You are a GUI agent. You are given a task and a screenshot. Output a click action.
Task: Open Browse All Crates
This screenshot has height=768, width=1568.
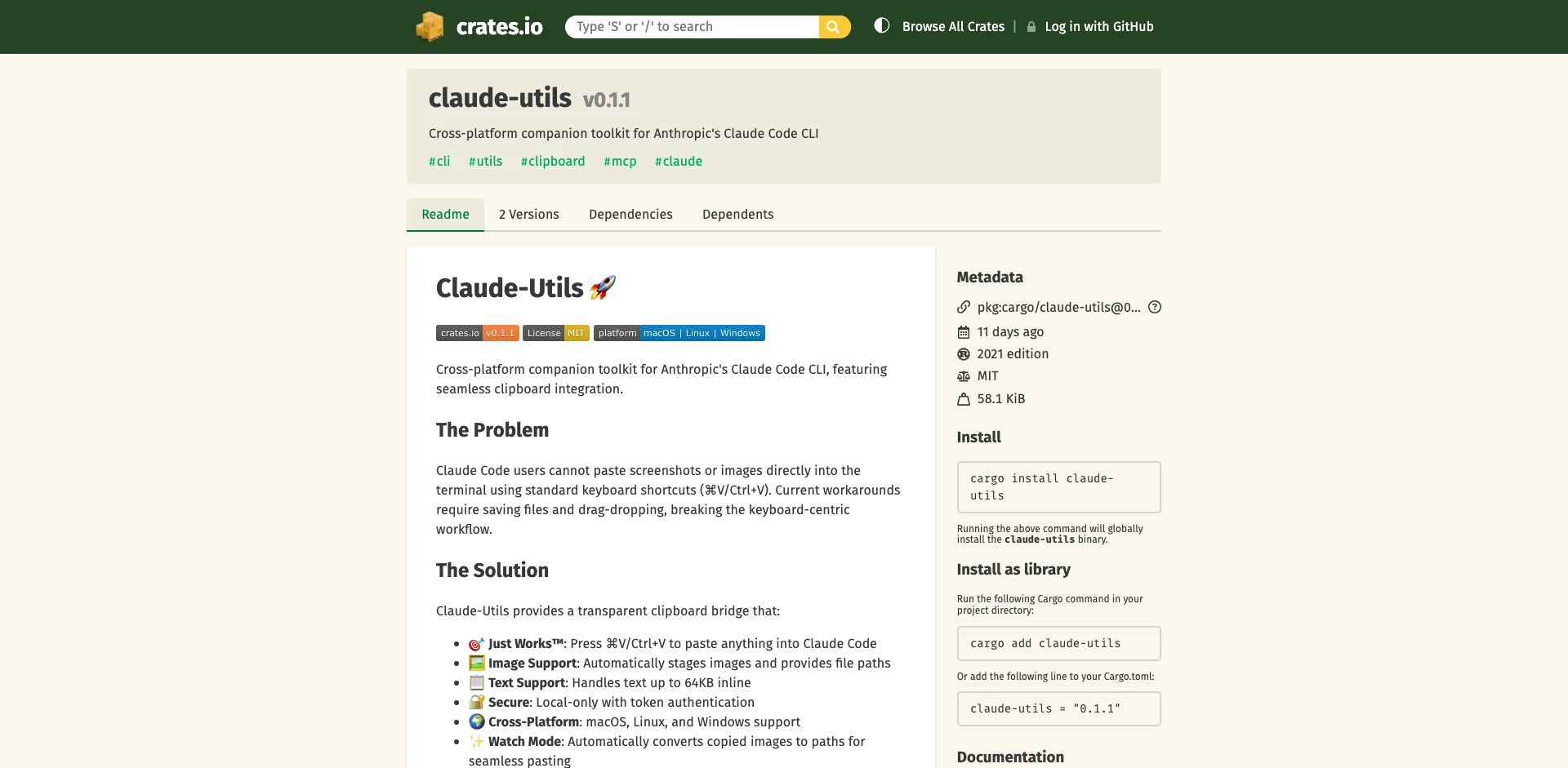pos(953,27)
